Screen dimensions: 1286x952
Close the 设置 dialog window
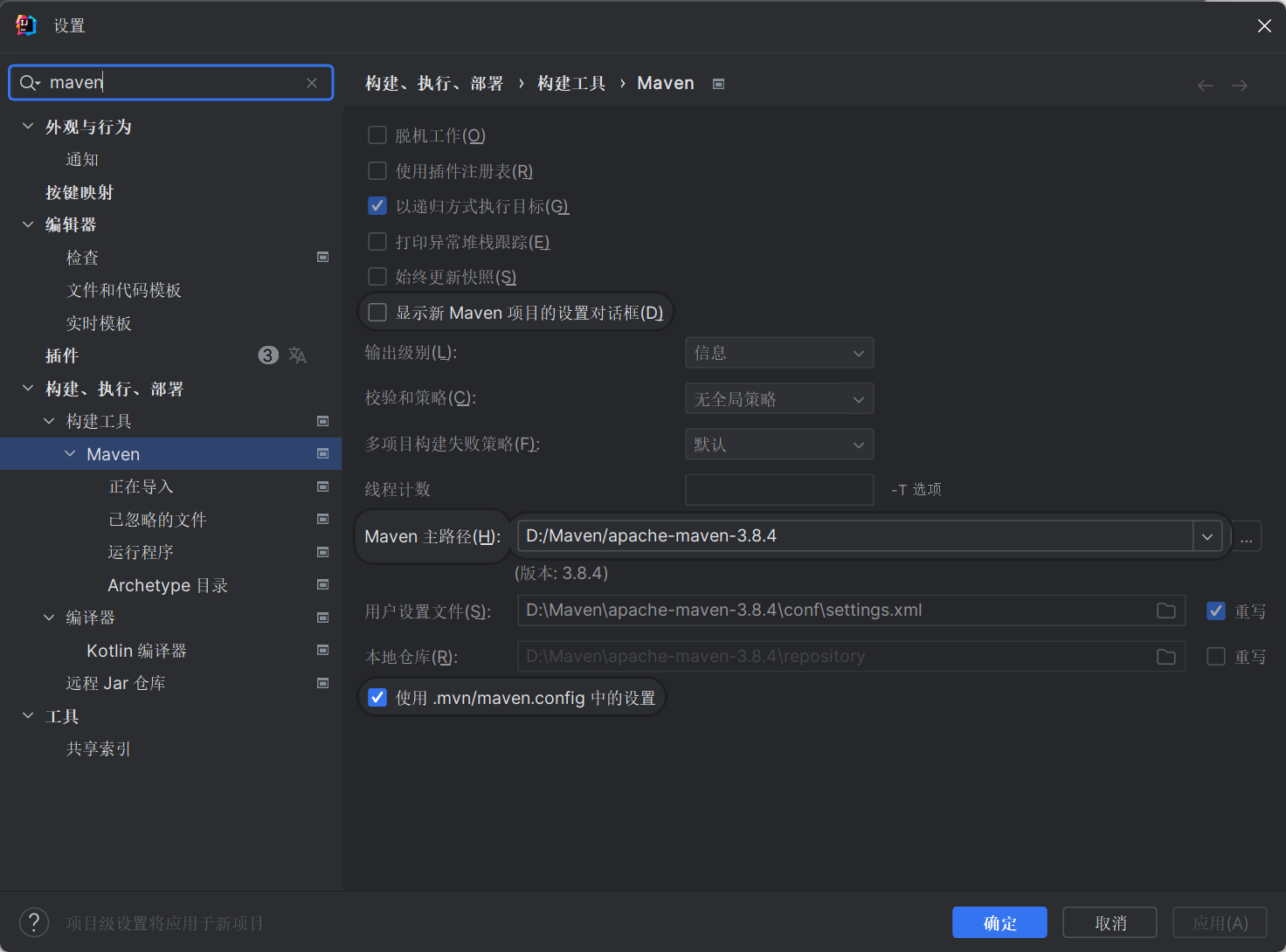tap(1264, 26)
